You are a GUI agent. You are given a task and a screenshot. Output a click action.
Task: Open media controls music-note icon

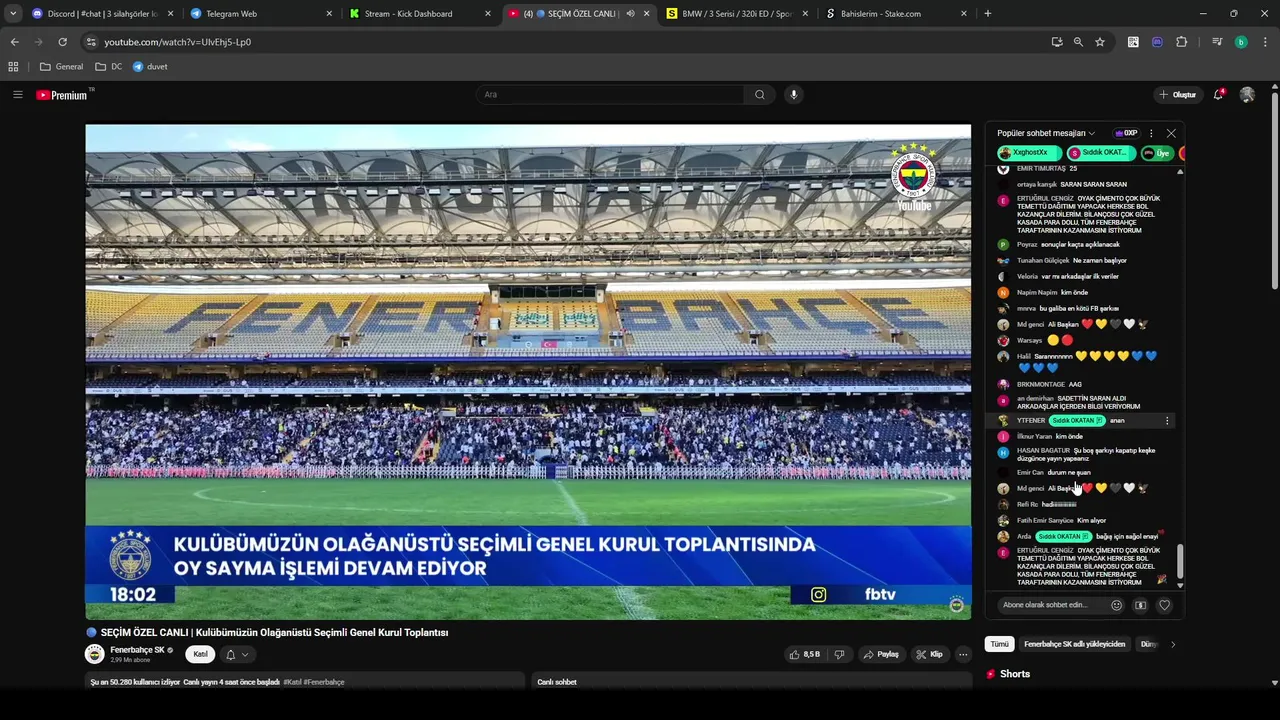(1217, 42)
